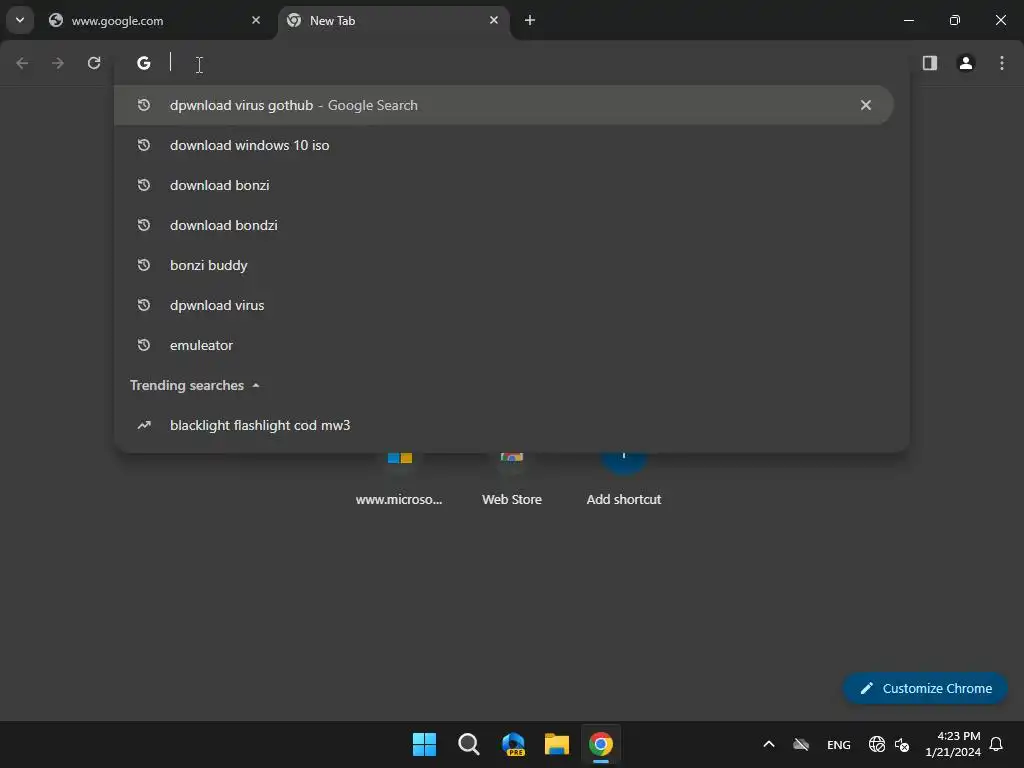Close the New Tab tab
This screenshot has width=1024, height=768.
click(x=494, y=21)
